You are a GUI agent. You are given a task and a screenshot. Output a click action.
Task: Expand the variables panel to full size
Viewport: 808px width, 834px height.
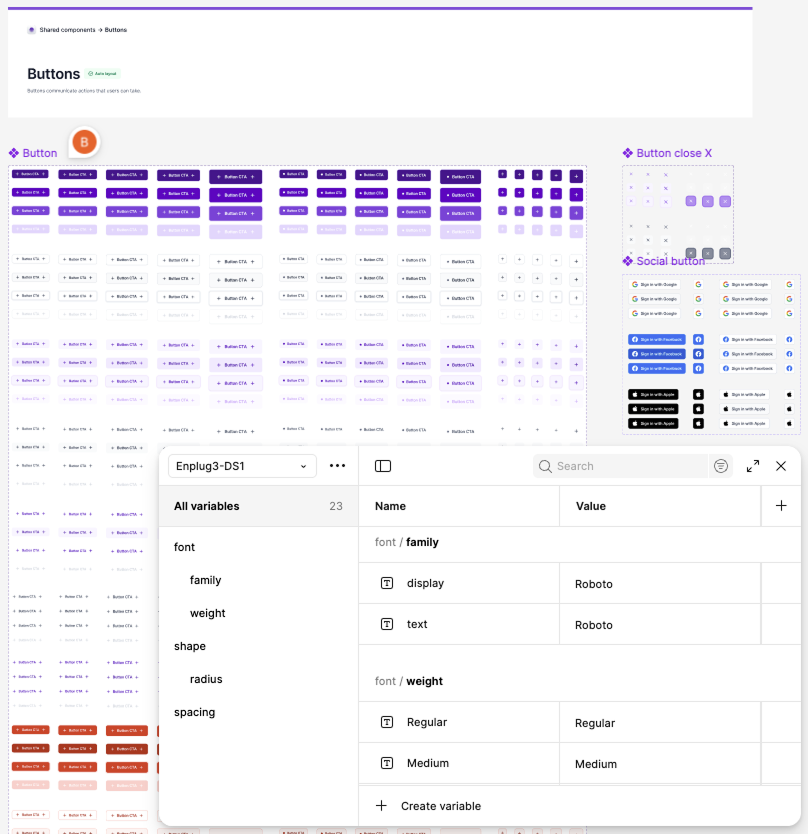point(753,466)
